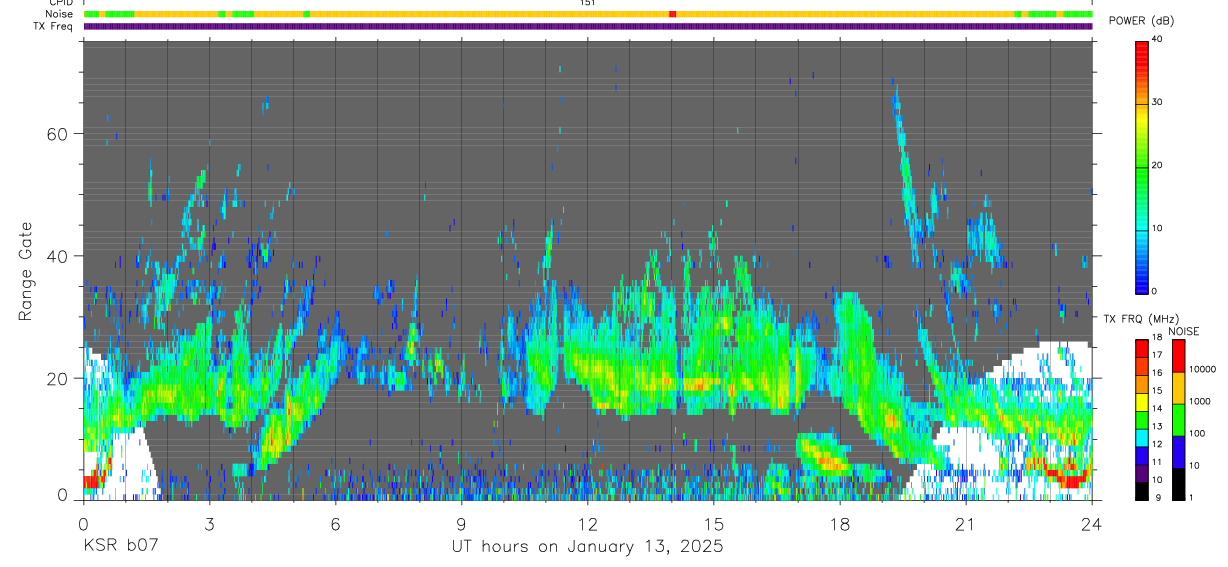1228x567 pixels.
Task: Click the yellow 14–15 MHz swatch in the TX FRQ legend
Action: (1142, 401)
